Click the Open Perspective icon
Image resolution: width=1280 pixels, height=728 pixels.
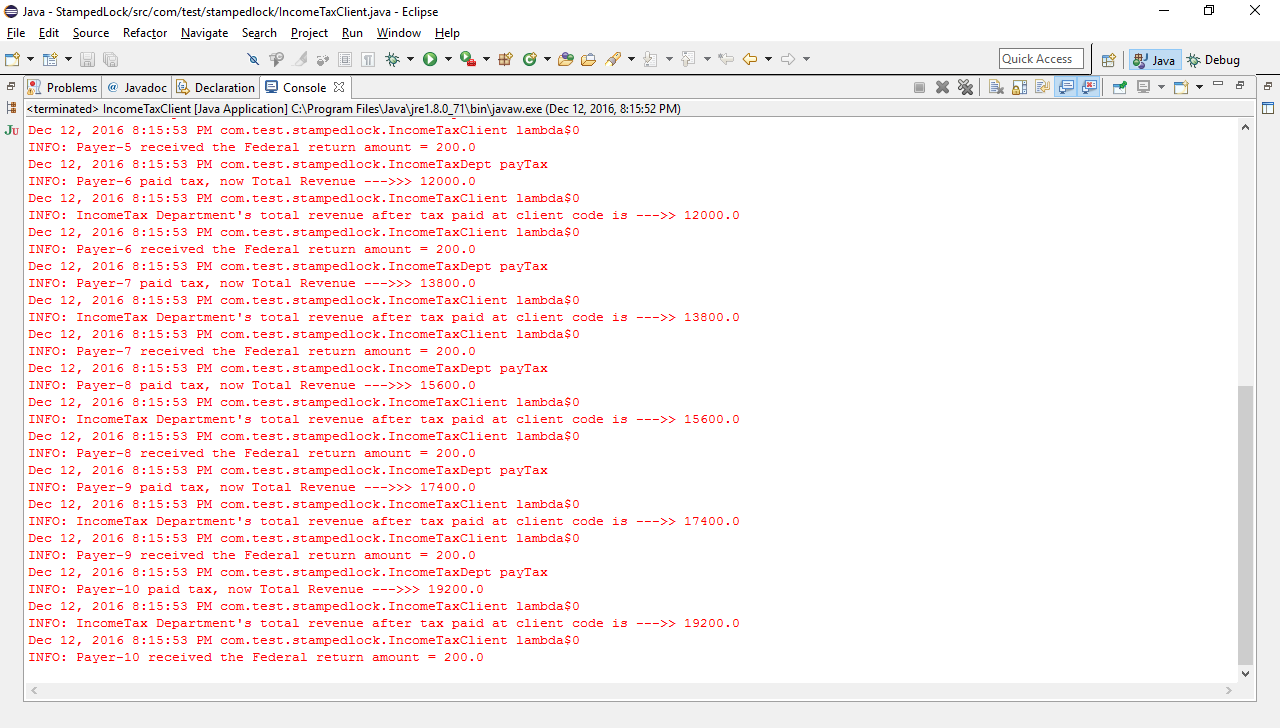point(1108,60)
